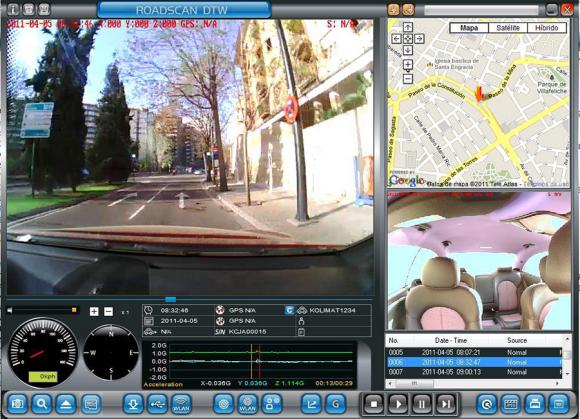This screenshot has height=419, width=580.
Task: Open the graph chart icon
Action: (x=311, y=403)
